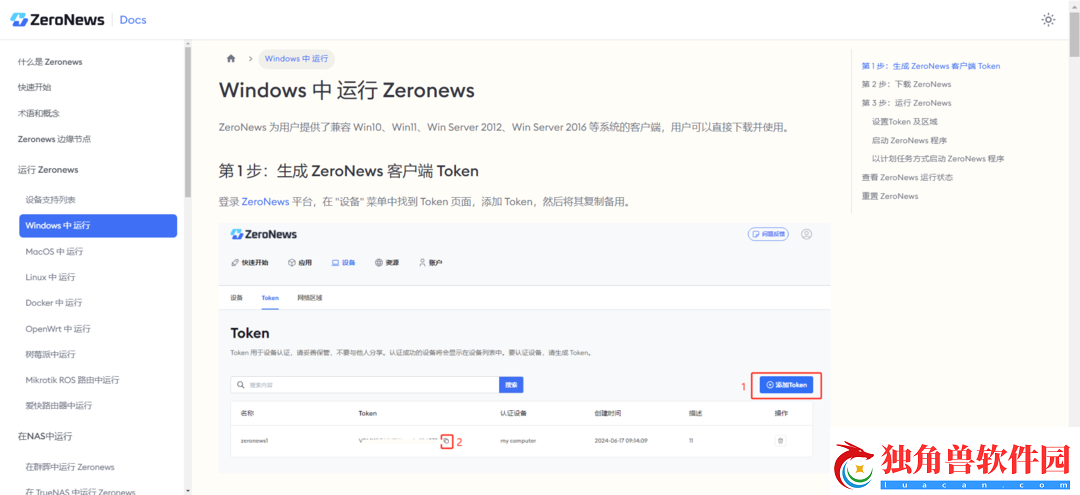The width and height of the screenshot is (1080, 495).
Task: Open Zeronews 边缘节点 sidebar page
Action: 54,139
